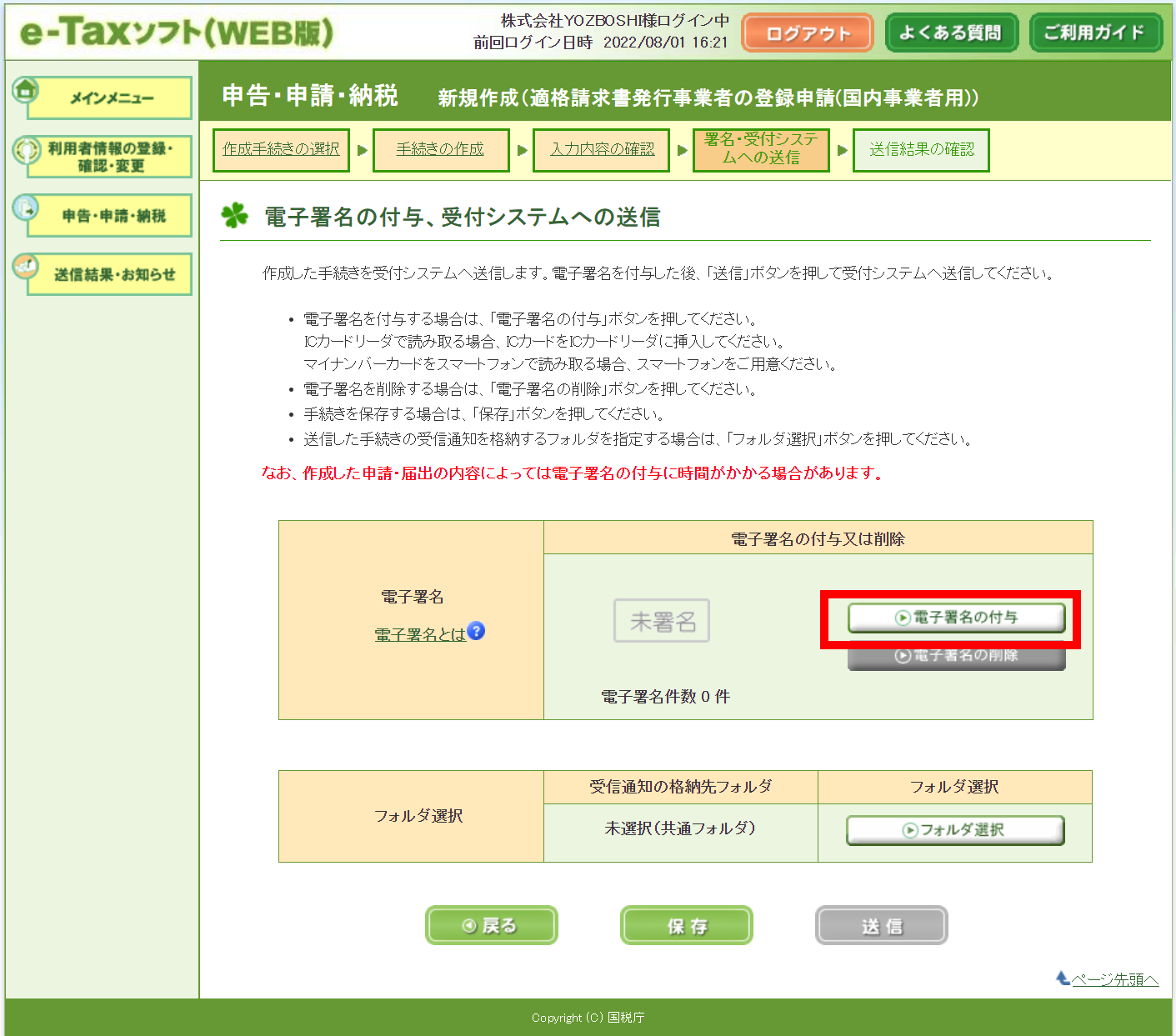The image size is (1176, 1036).
Task: Click the document icon beside 申告・申請・納税
Action: click(x=26, y=208)
